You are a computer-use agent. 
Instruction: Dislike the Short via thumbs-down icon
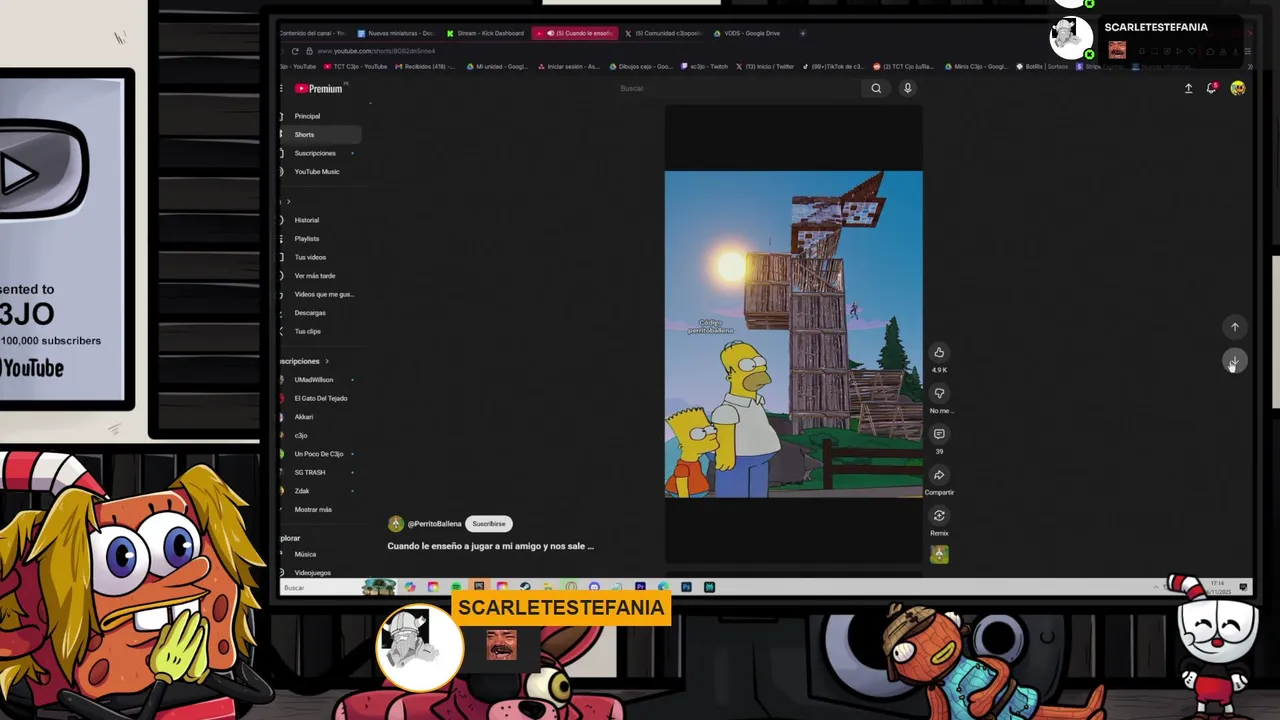point(939,393)
